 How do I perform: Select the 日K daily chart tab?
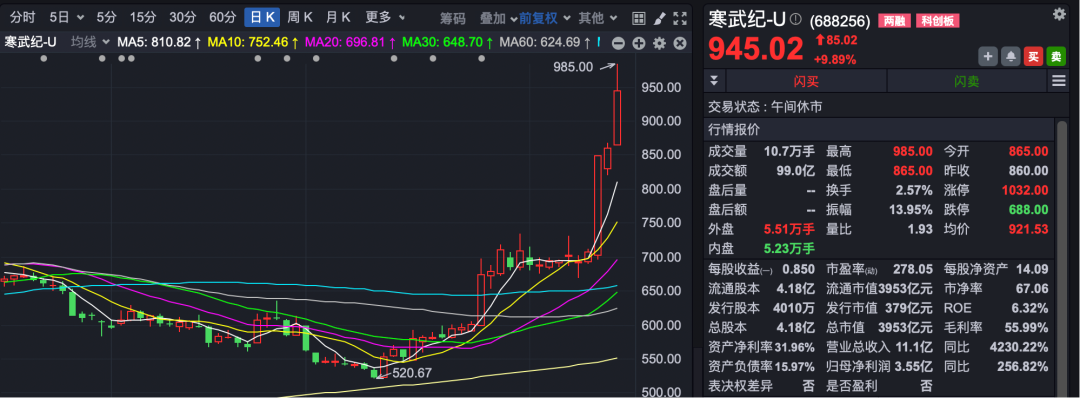click(x=262, y=18)
